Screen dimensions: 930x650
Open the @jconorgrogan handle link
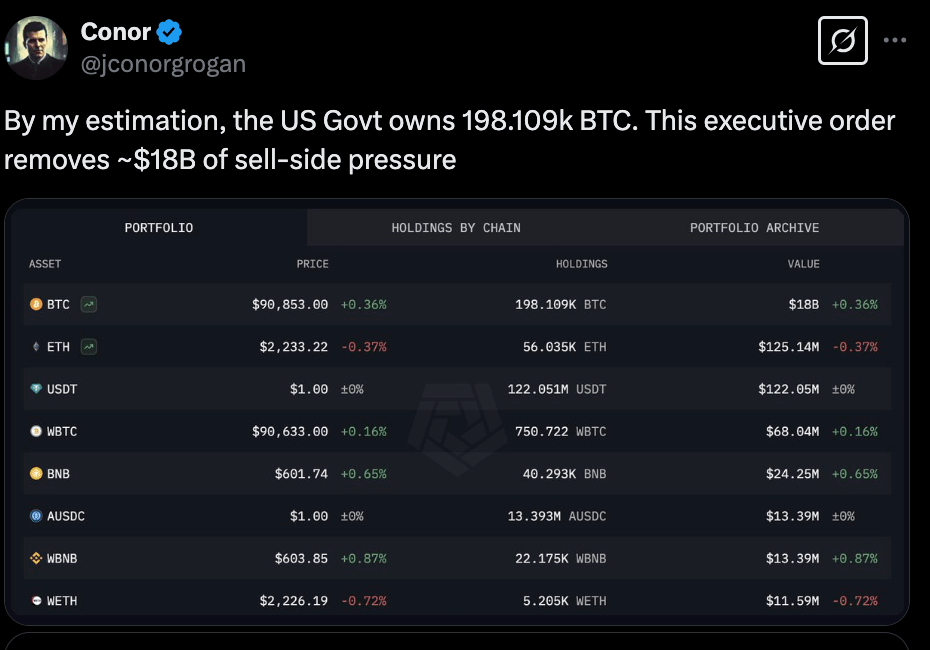163,65
